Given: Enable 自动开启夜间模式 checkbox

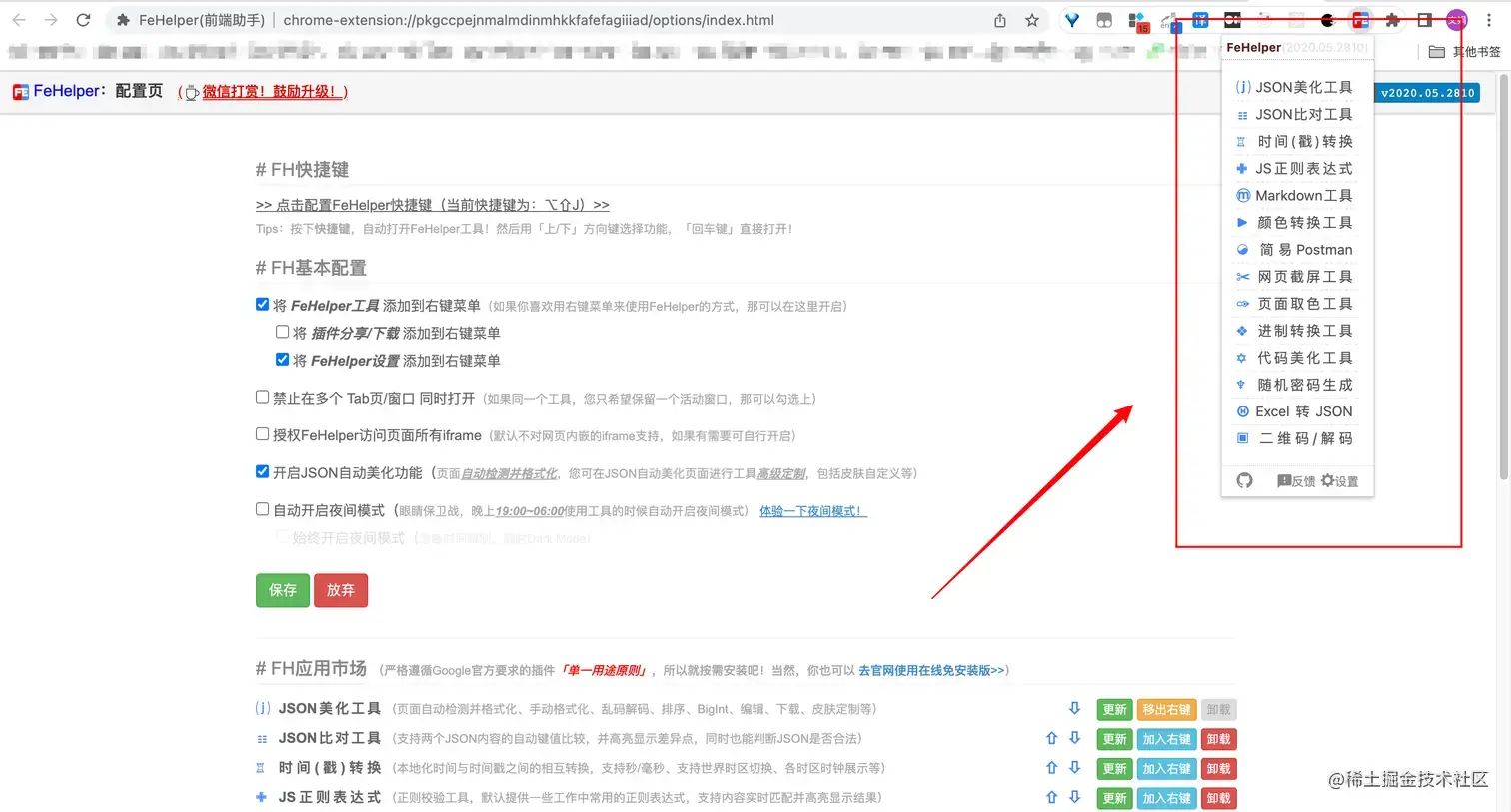Looking at the screenshot, I should pyautogui.click(x=262, y=509).
